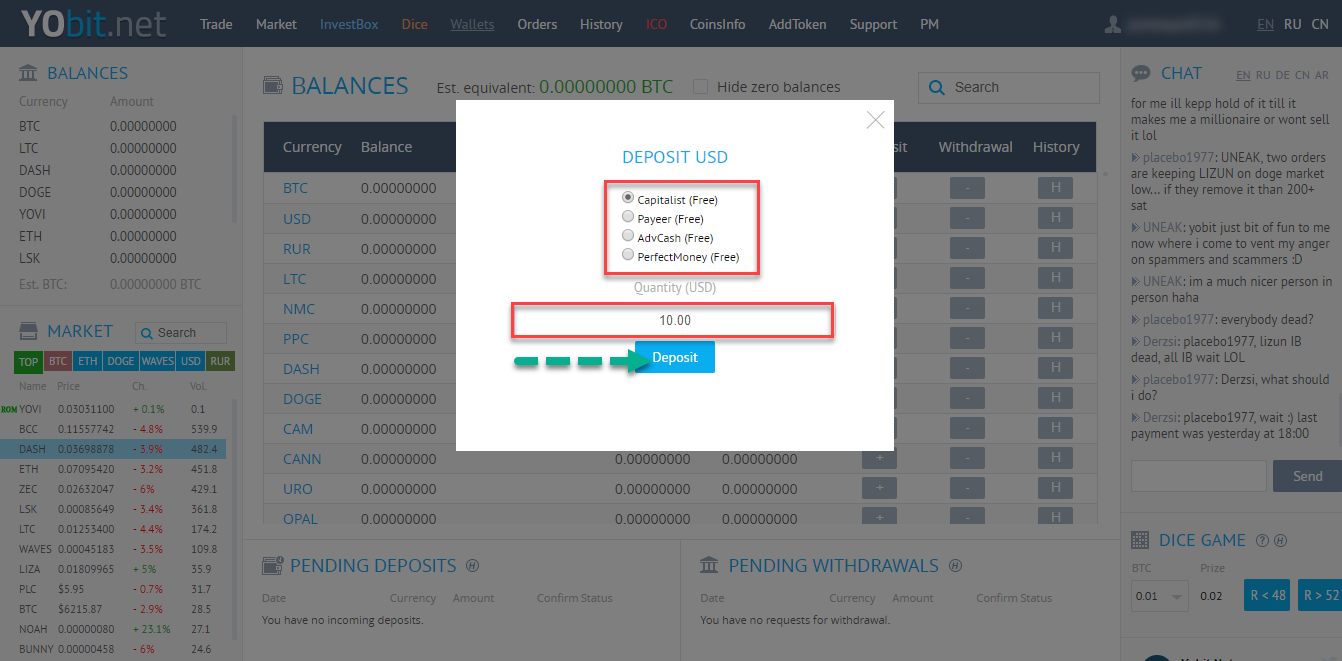This screenshot has height=661, width=1342.
Task: Click withdrawal minus button for DOGE row
Action: [967, 398]
